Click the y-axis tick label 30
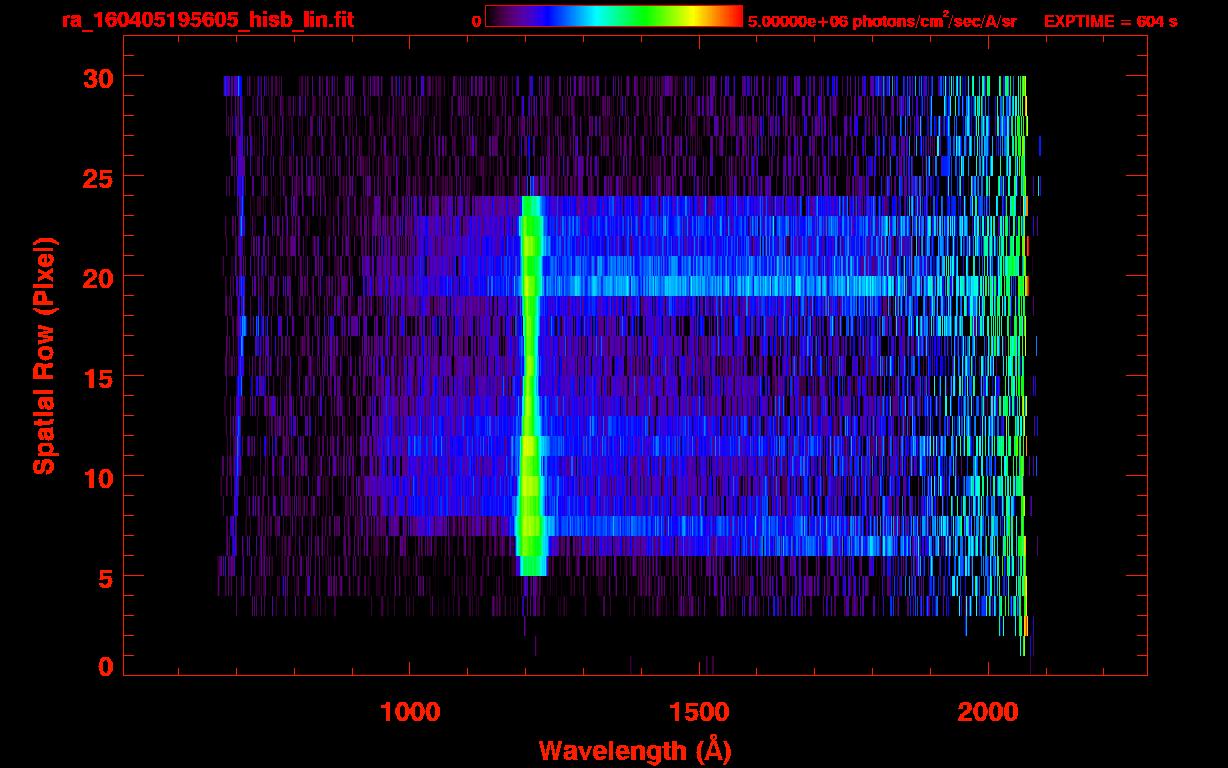1228x768 pixels. tap(97, 77)
